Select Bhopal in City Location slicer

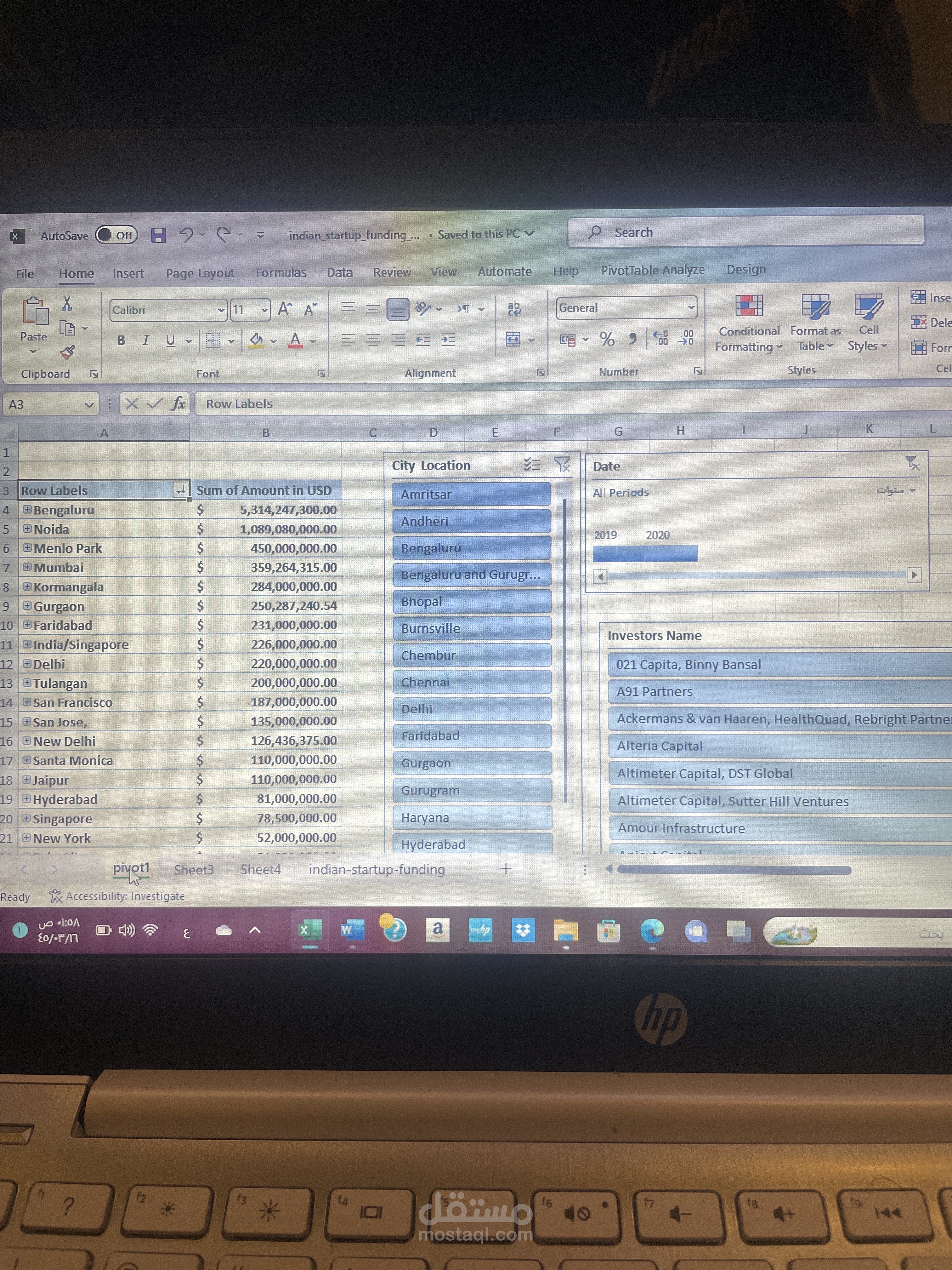472,601
